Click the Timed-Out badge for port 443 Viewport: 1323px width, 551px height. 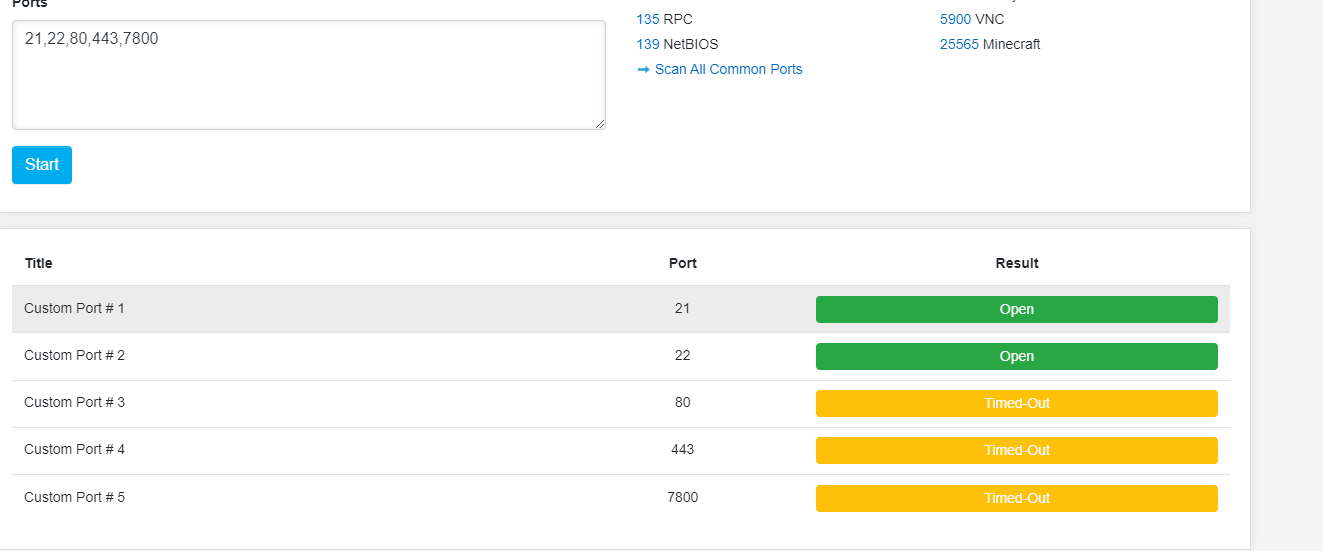1016,451
